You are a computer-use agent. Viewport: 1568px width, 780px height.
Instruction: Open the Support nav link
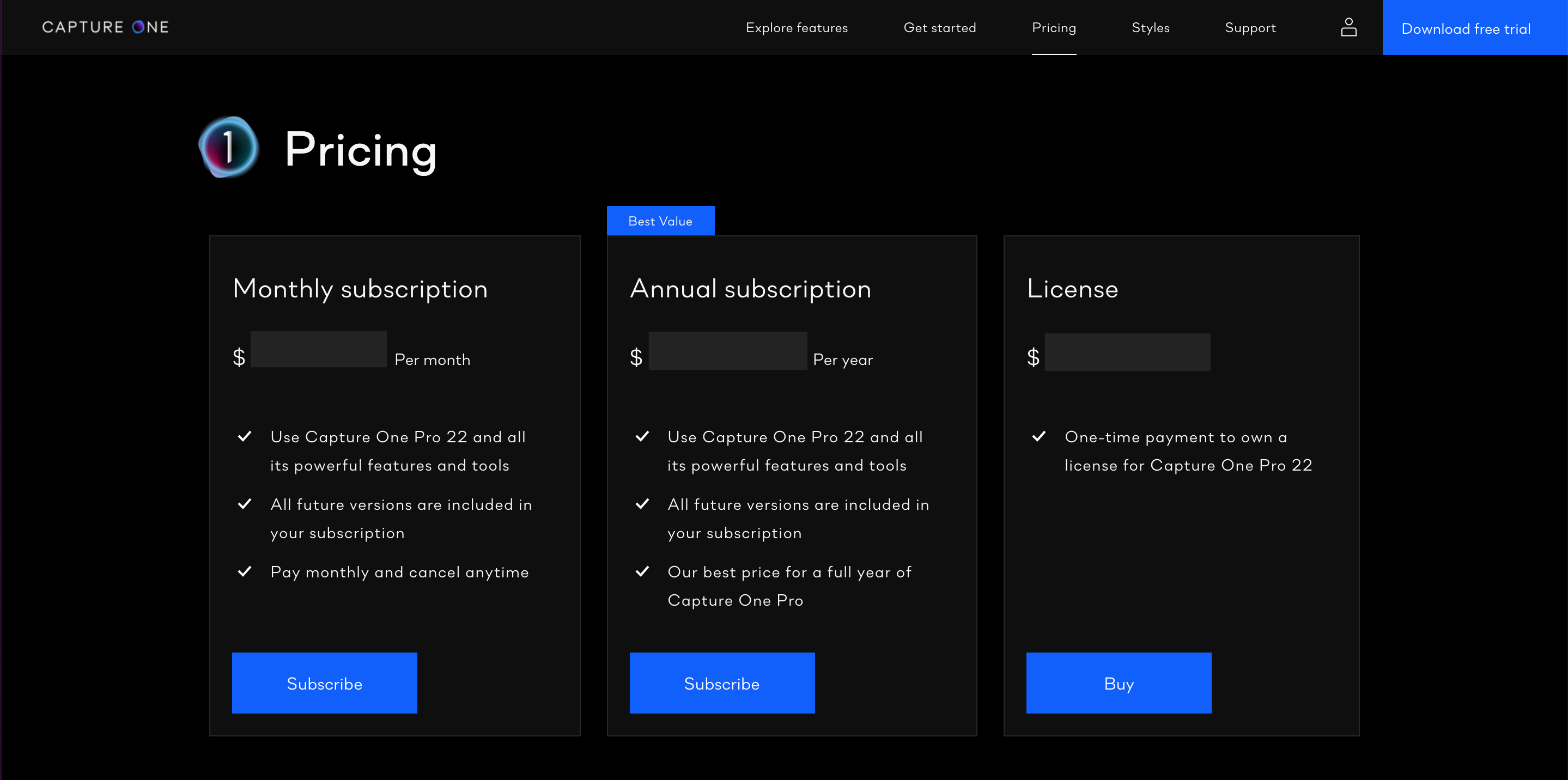[1250, 28]
